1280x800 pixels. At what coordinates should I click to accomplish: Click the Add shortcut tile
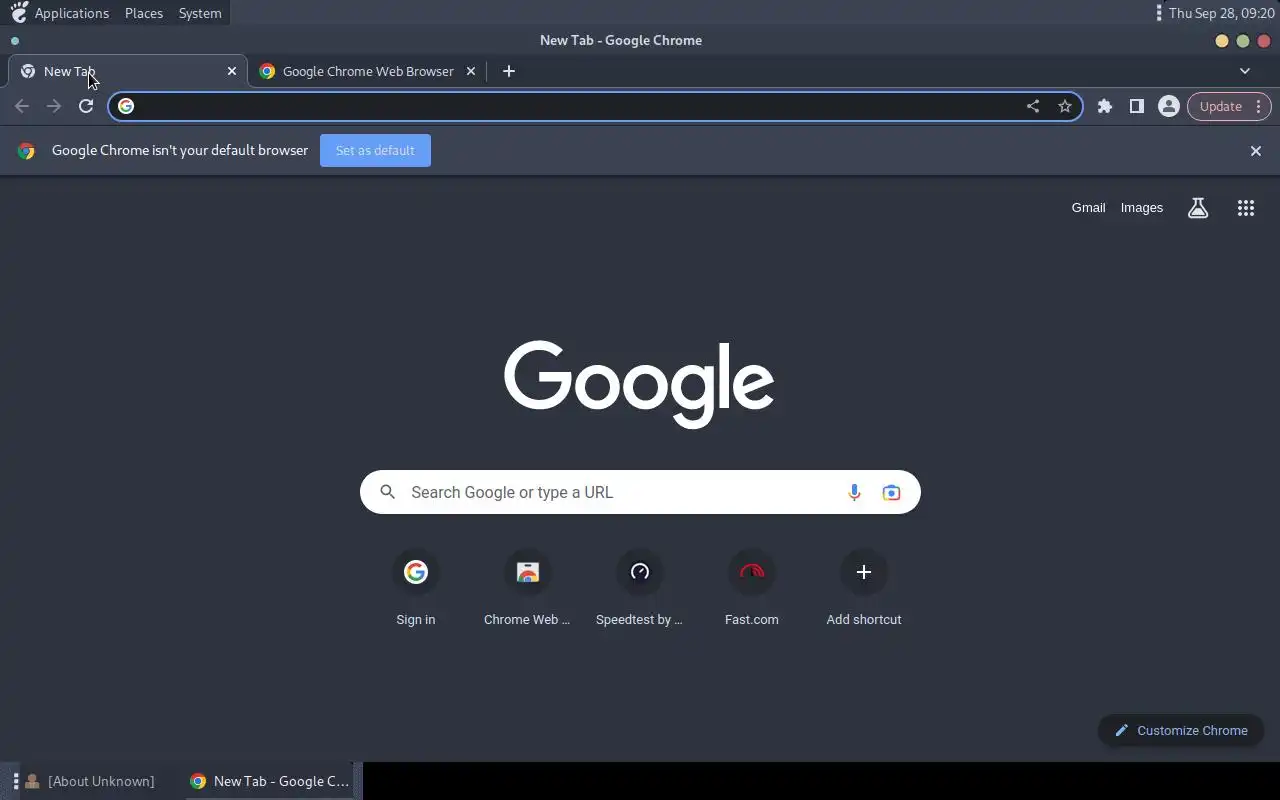tap(864, 588)
